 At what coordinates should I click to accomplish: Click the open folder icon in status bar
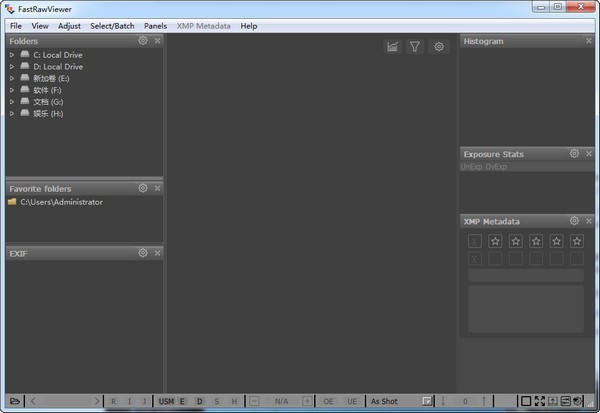click(14, 401)
